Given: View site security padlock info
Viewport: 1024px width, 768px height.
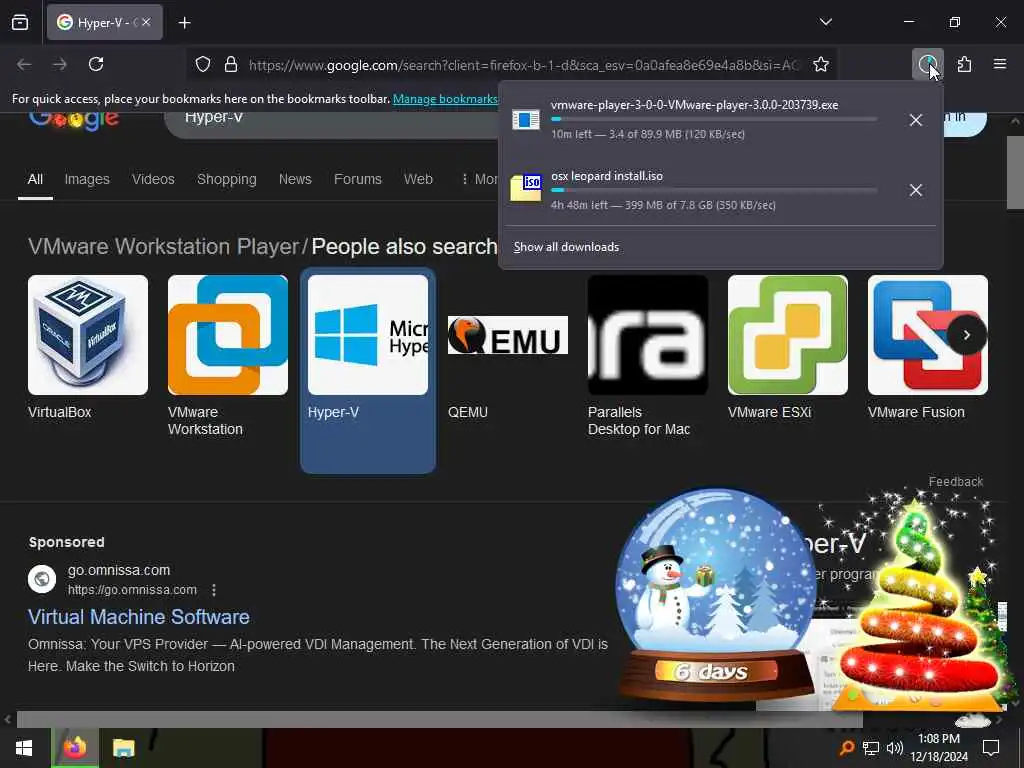Looking at the screenshot, I should tap(231, 65).
